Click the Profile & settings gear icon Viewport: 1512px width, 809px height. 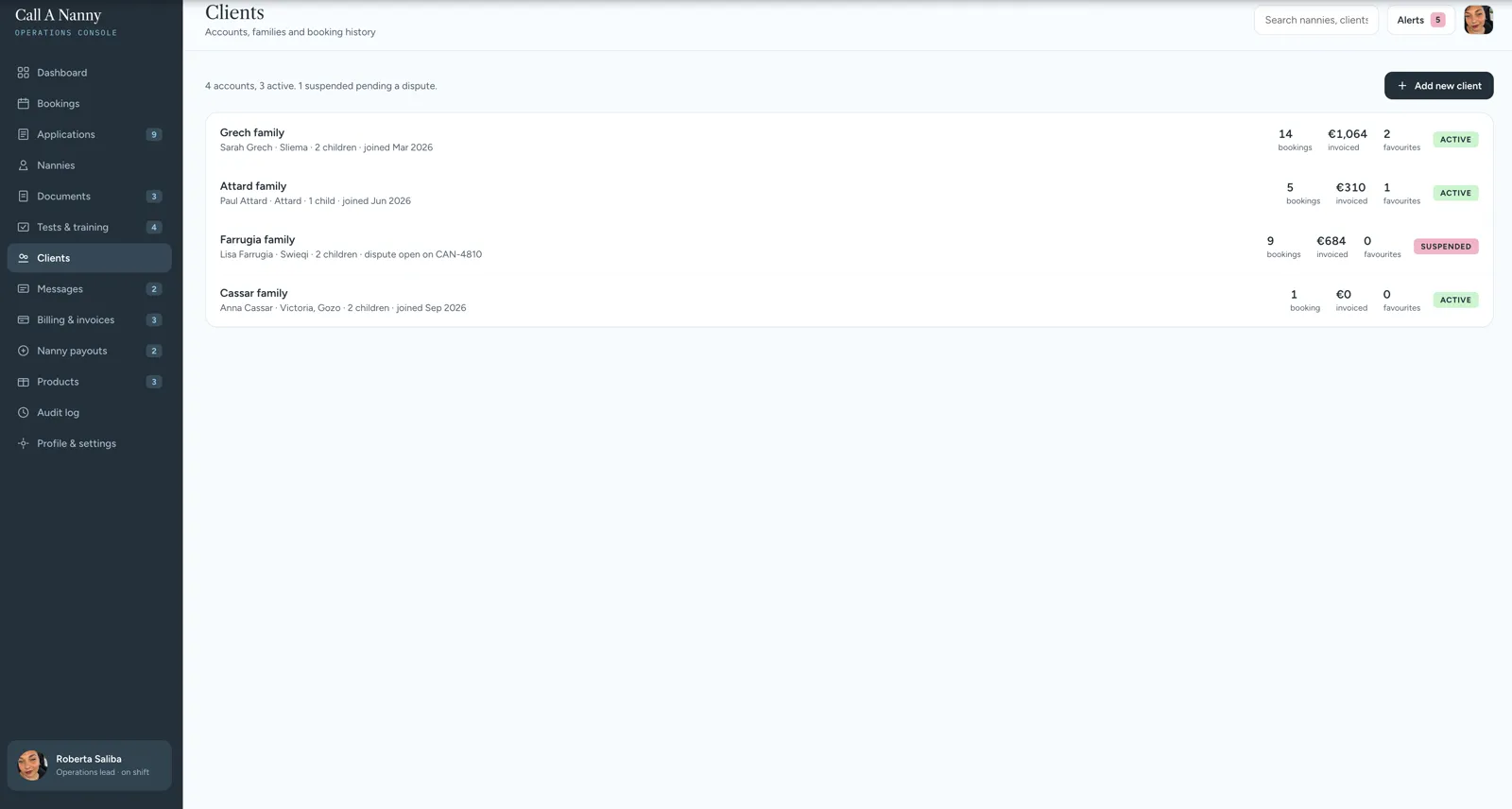tap(24, 443)
